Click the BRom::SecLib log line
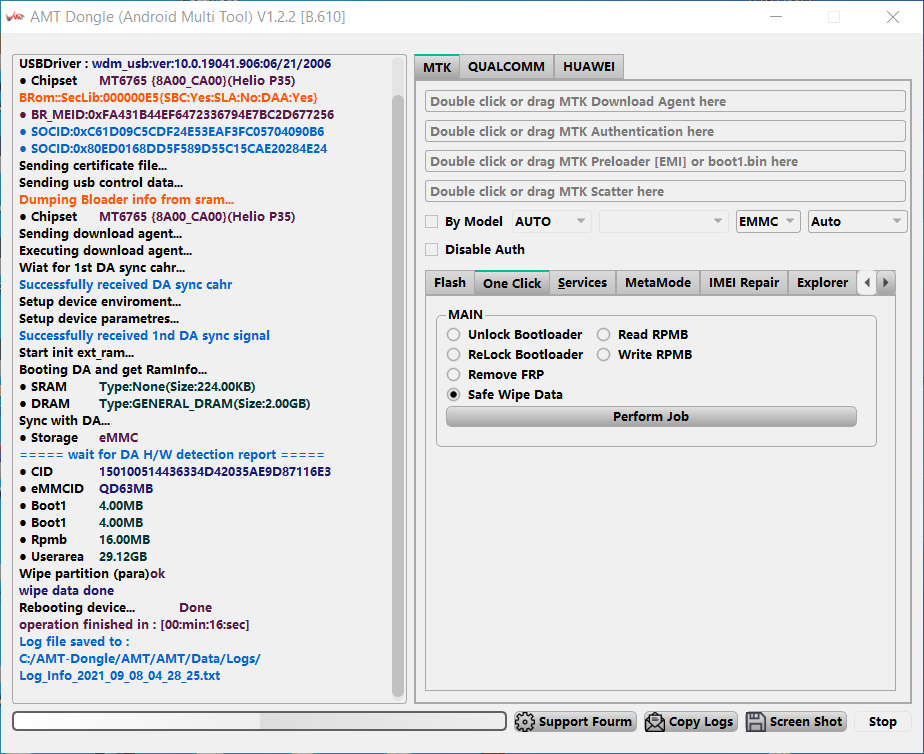 169,98
